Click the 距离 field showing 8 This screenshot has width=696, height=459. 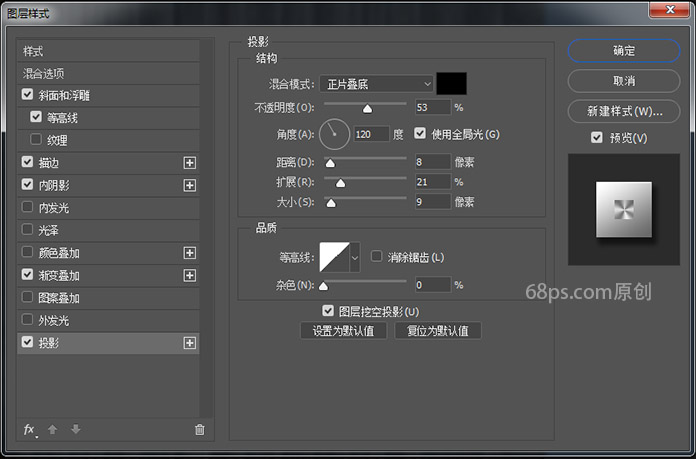point(433,162)
